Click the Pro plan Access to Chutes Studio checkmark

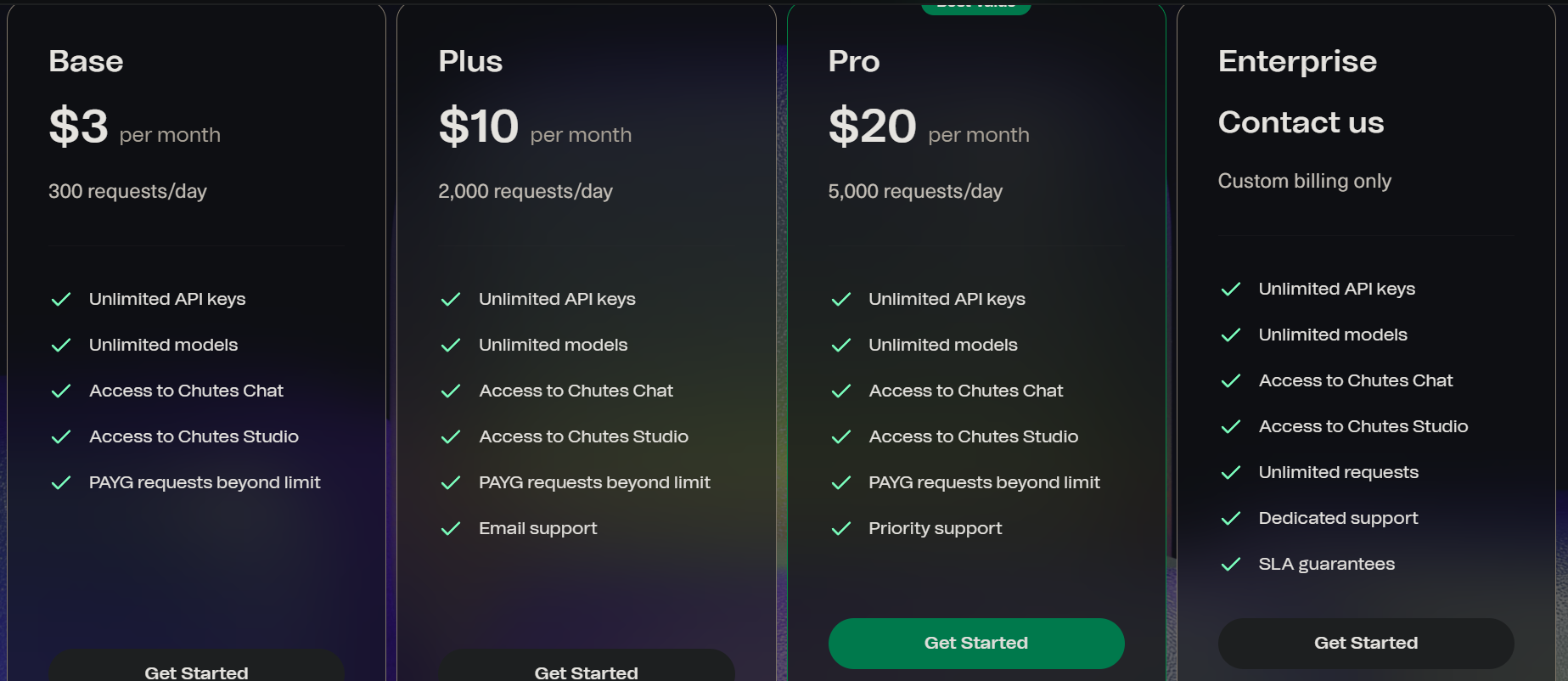click(841, 437)
